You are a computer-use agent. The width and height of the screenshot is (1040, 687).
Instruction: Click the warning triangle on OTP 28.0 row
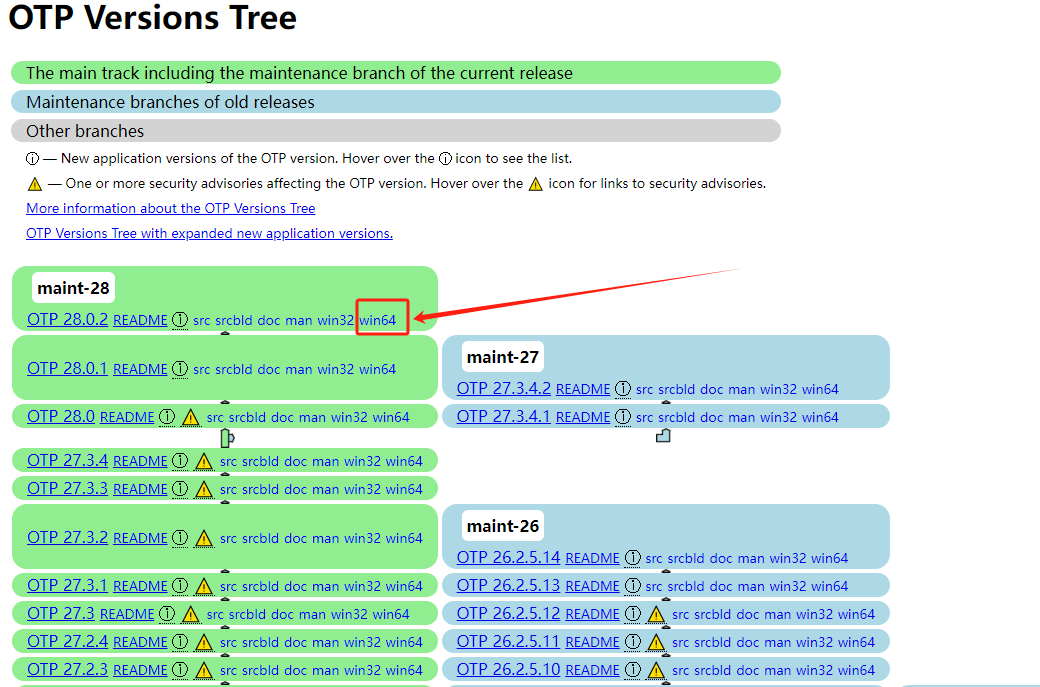point(192,417)
